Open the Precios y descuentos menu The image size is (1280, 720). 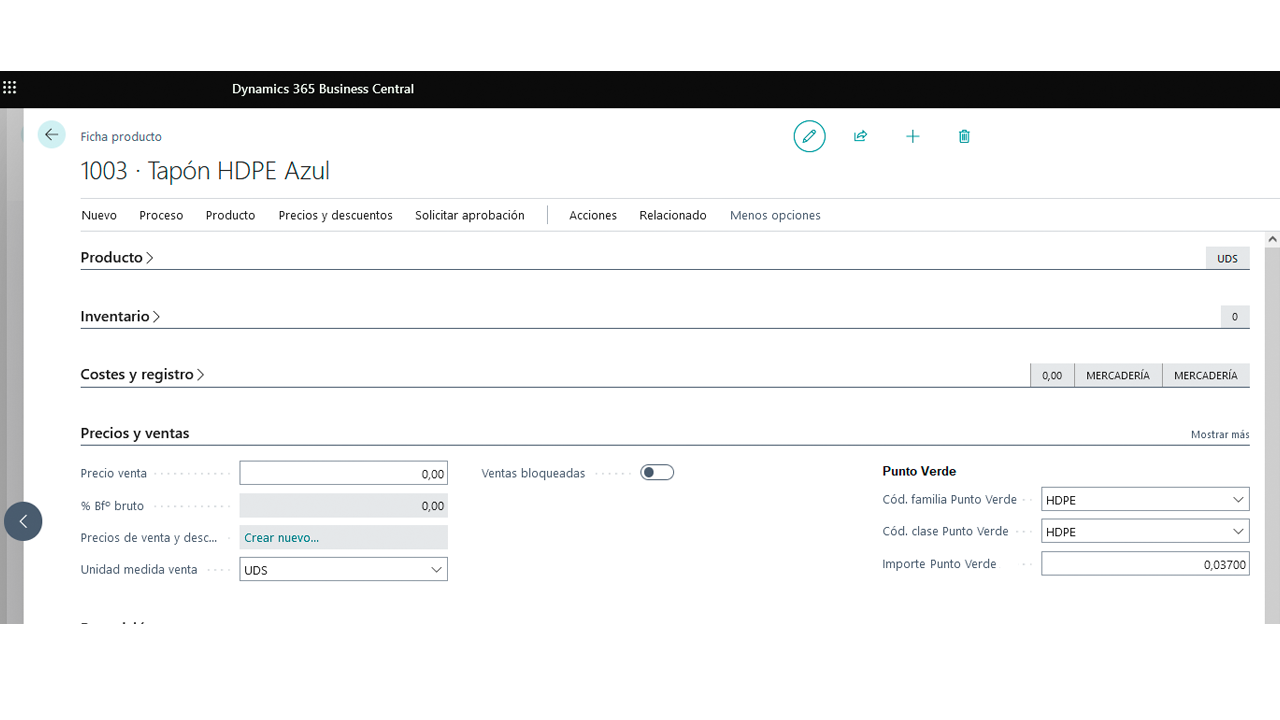335,215
